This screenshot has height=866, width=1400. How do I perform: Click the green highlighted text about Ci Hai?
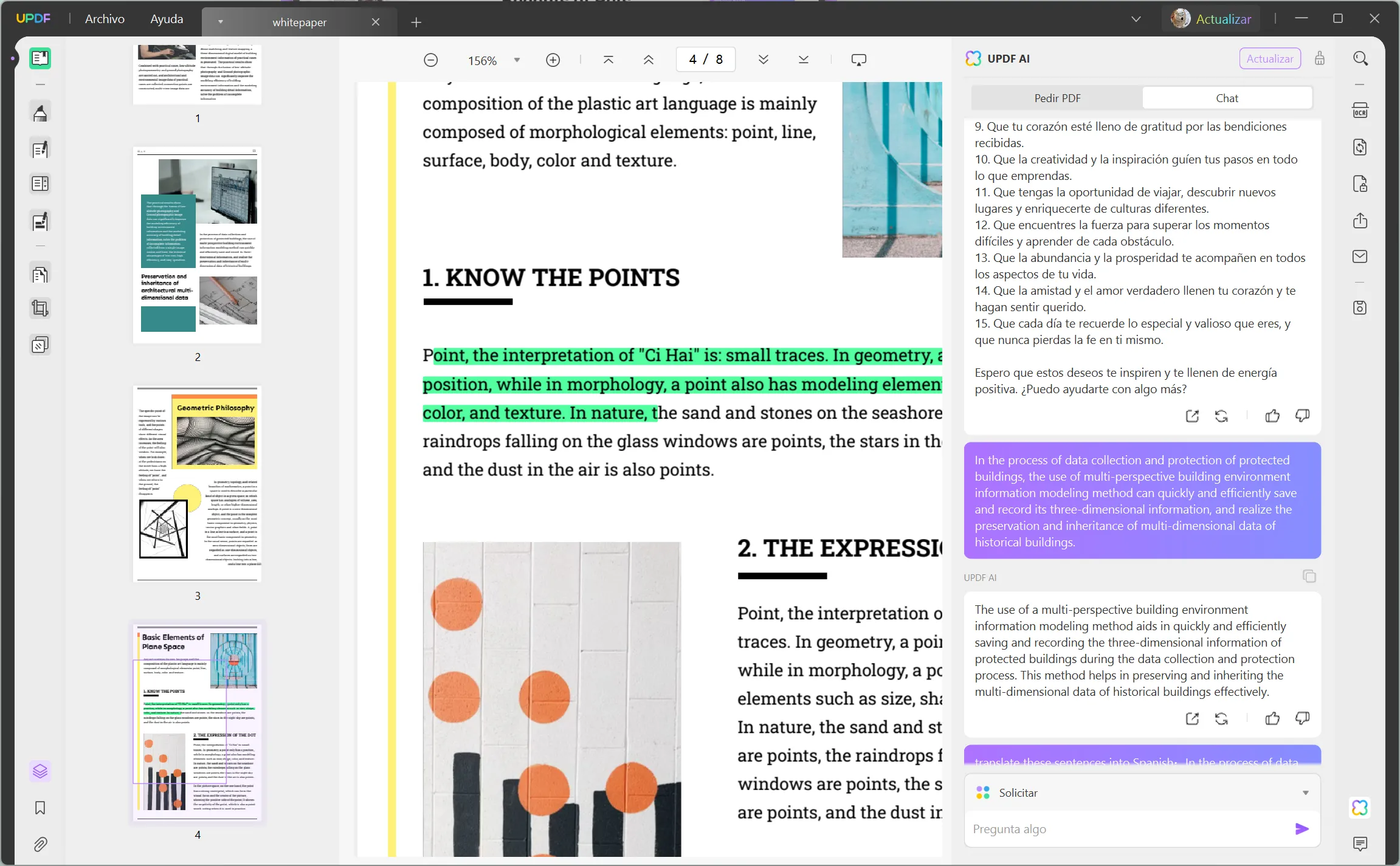click(x=683, y=384)
